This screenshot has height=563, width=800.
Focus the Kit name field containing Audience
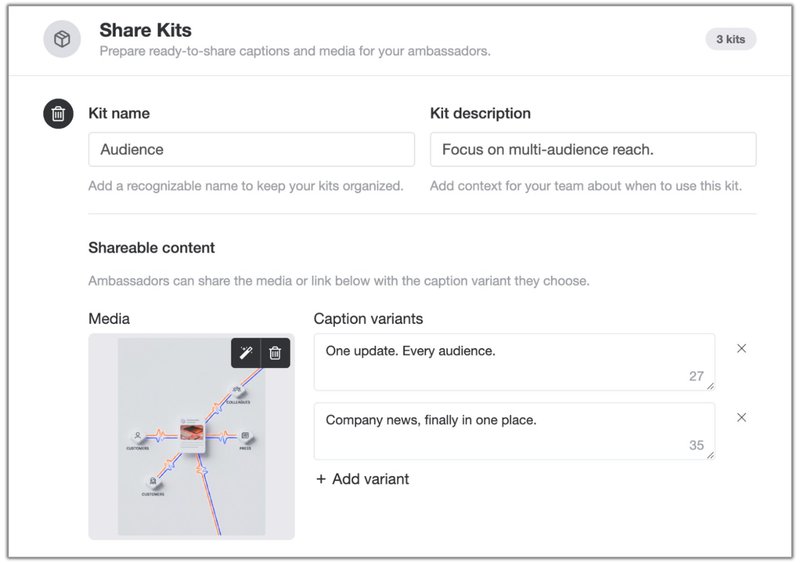[252, 150]
